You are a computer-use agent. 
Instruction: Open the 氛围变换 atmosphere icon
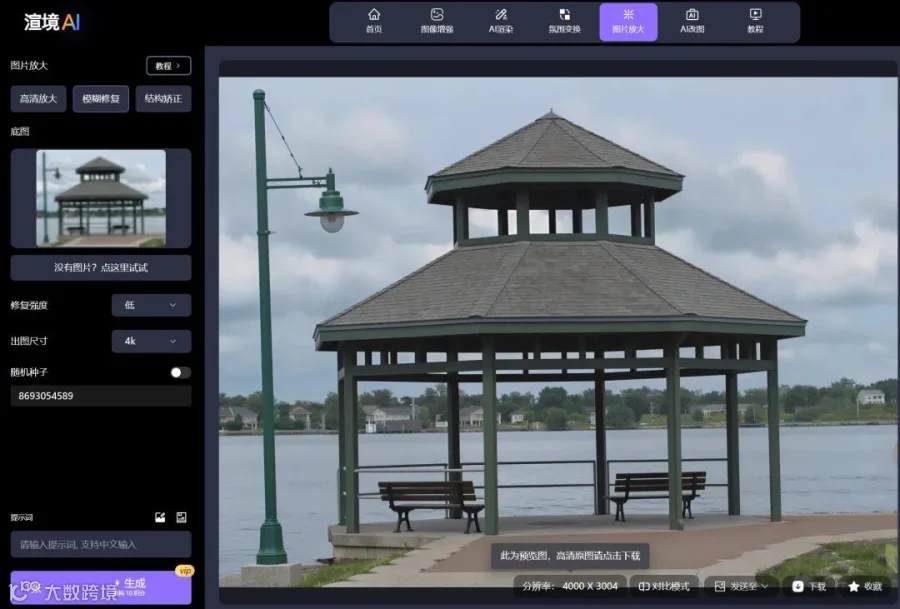[564, 15]
